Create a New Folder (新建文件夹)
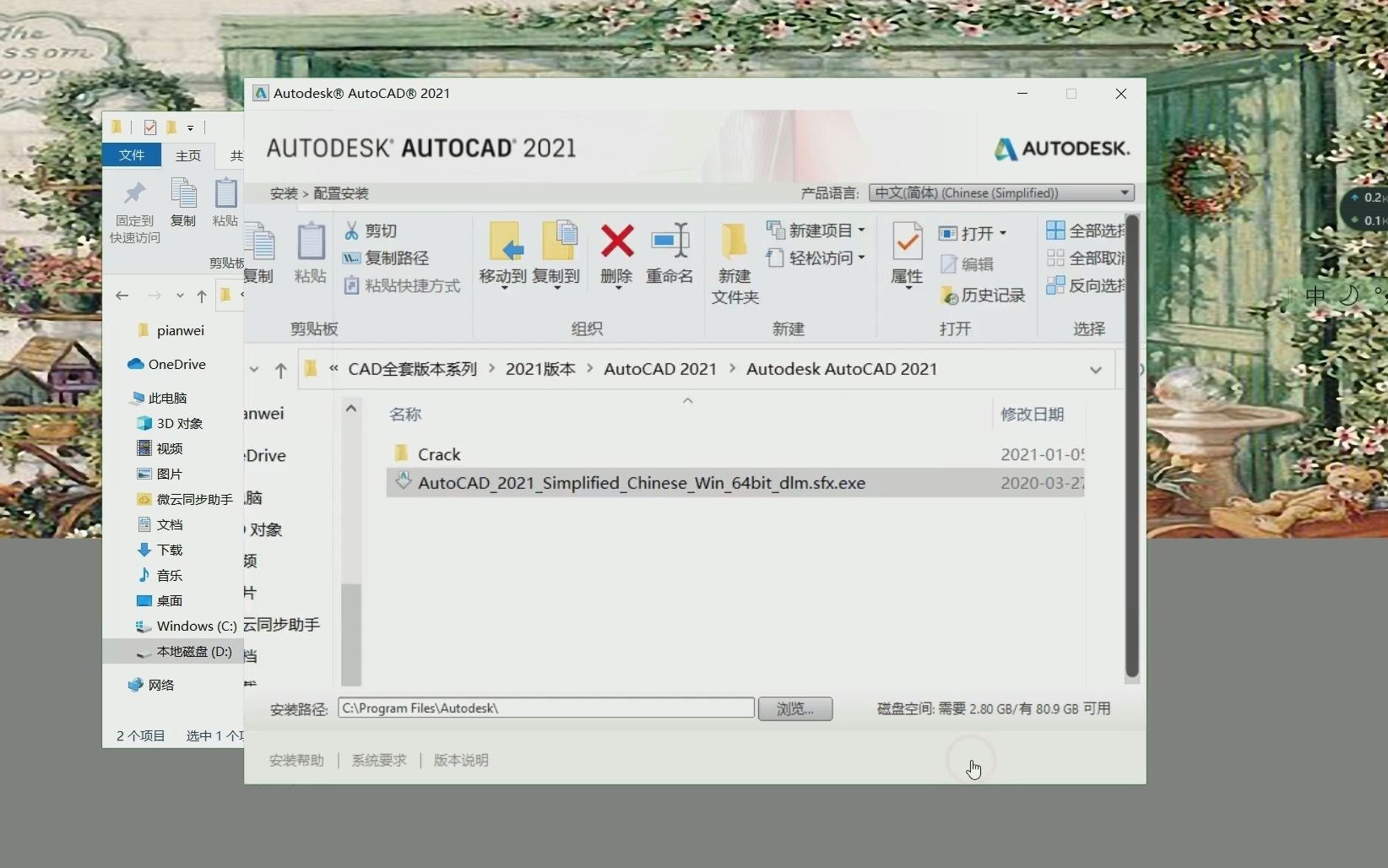1388x868 pixels. (735, 263)
